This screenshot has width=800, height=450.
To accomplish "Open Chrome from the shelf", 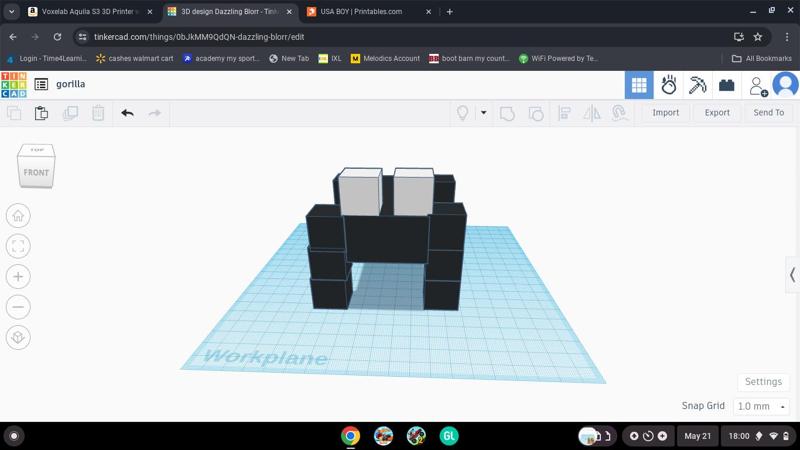I will (x=351, y=436).
